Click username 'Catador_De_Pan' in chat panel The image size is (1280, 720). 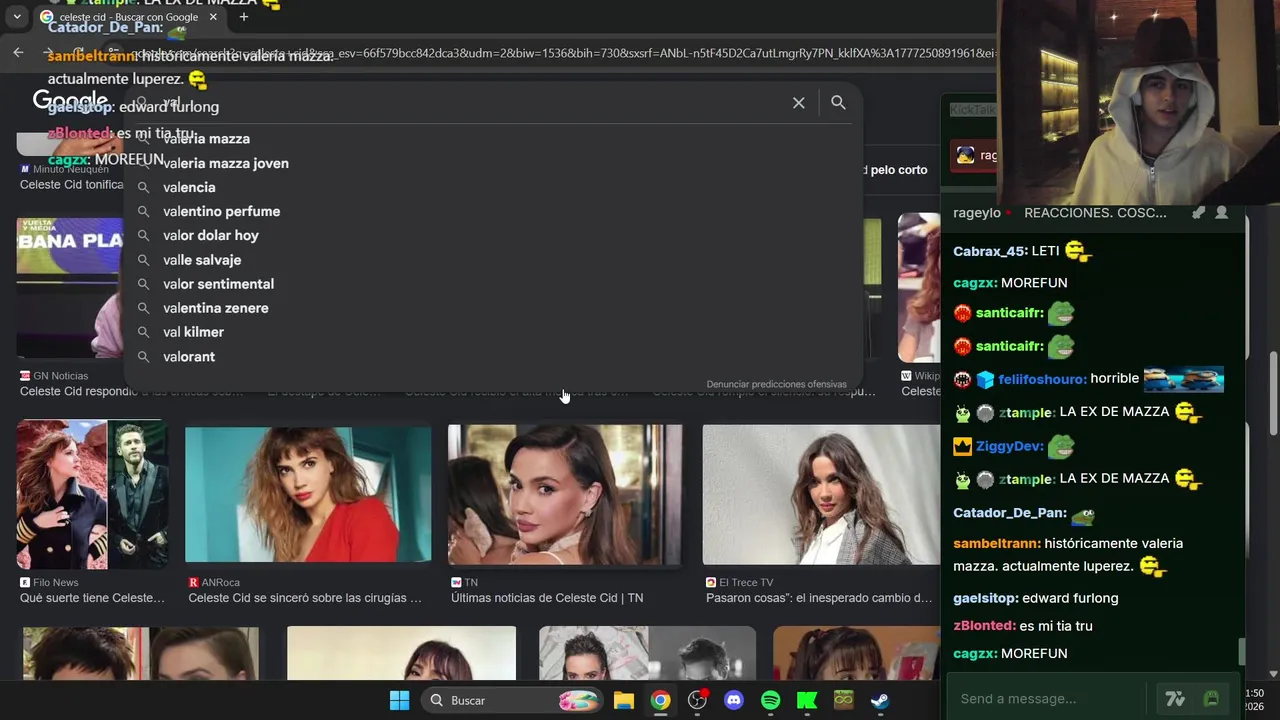coord(1010,513)
